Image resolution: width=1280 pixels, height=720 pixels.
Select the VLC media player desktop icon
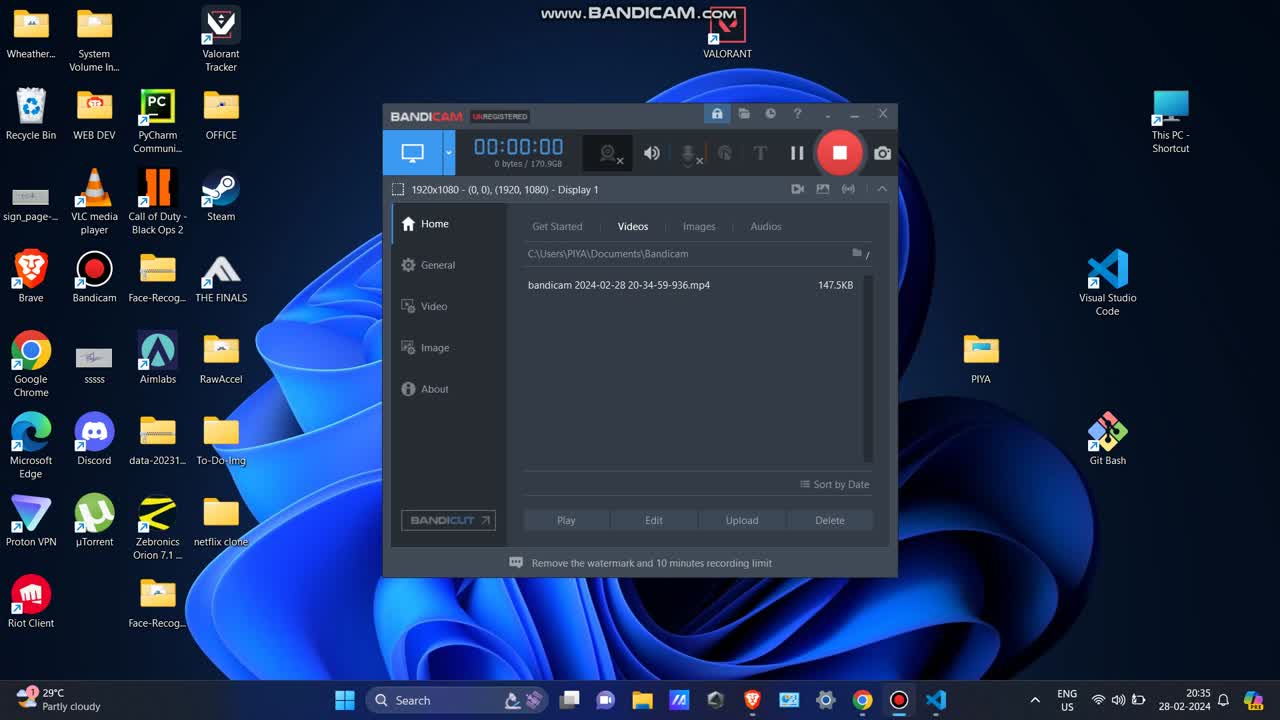(94, 202)
